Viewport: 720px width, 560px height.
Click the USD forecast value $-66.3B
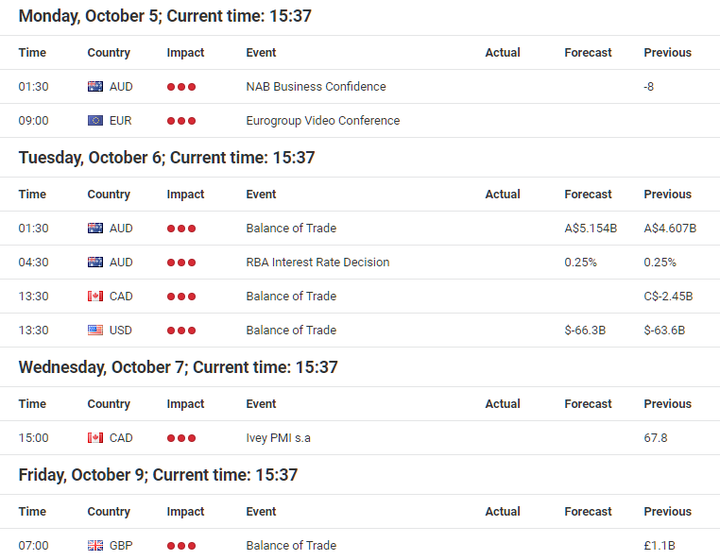585,331
